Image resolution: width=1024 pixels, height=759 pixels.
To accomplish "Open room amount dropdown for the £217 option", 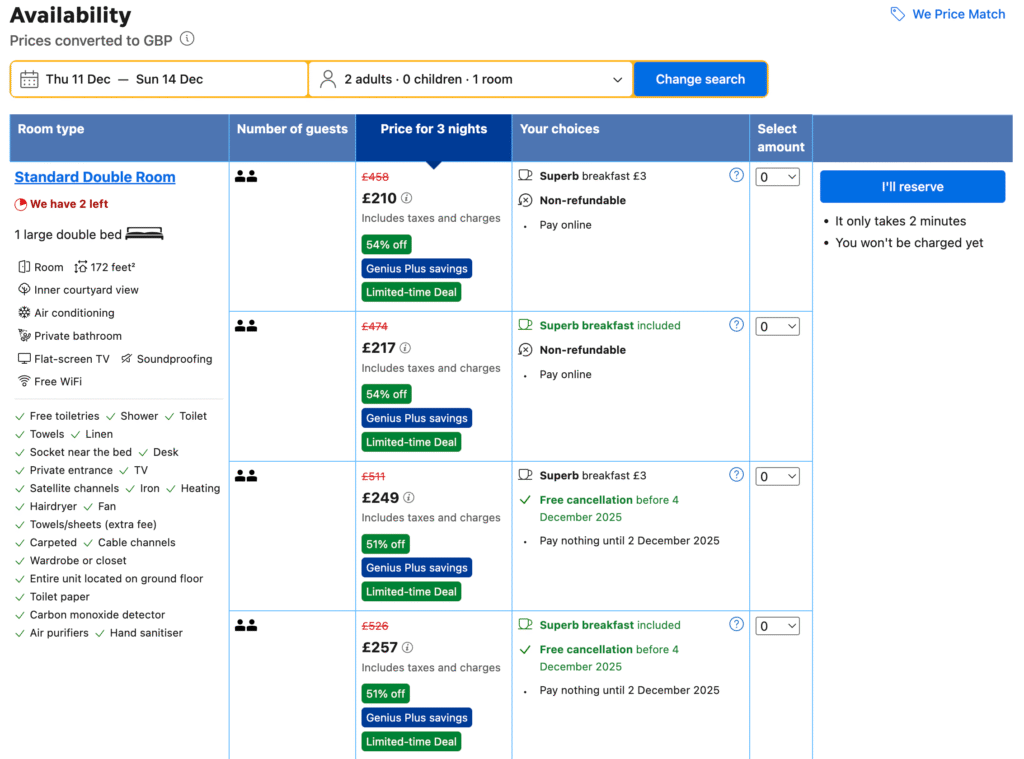I will pos(777,327).
